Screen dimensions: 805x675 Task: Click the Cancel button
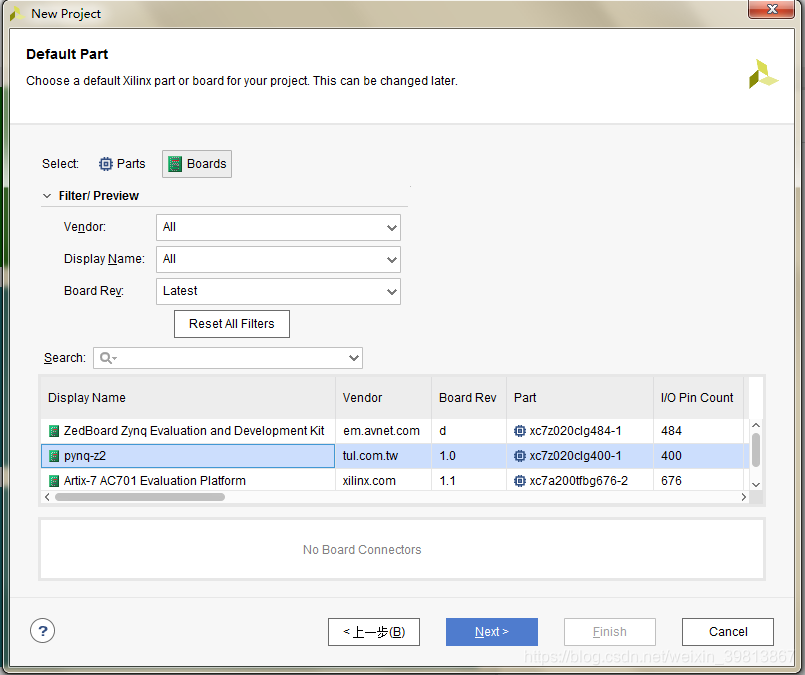[x=728, y=632]
